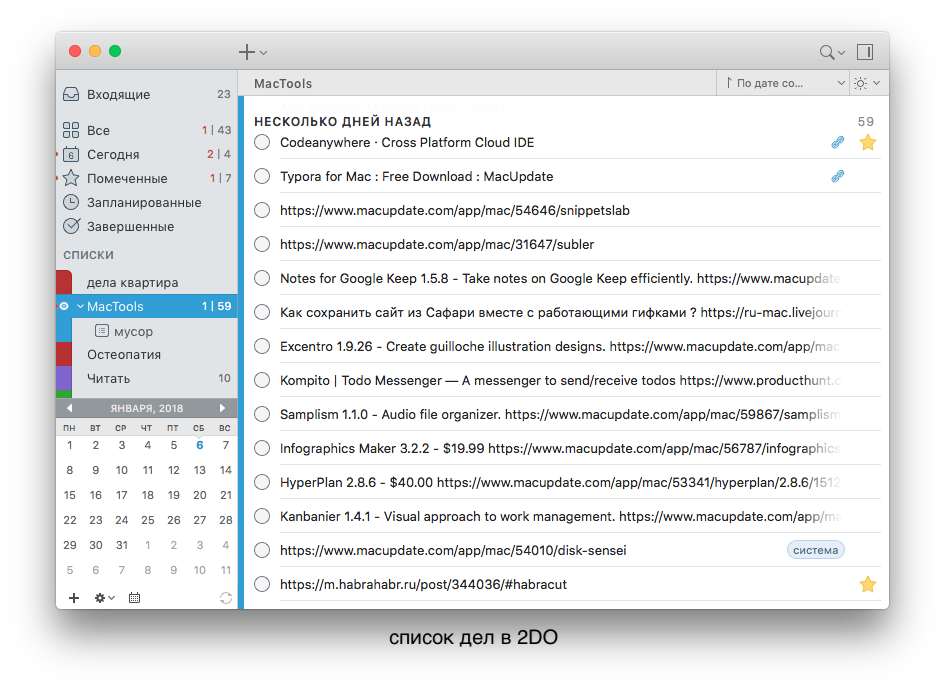Select January 17 in the calendar

tap(122, 496)
